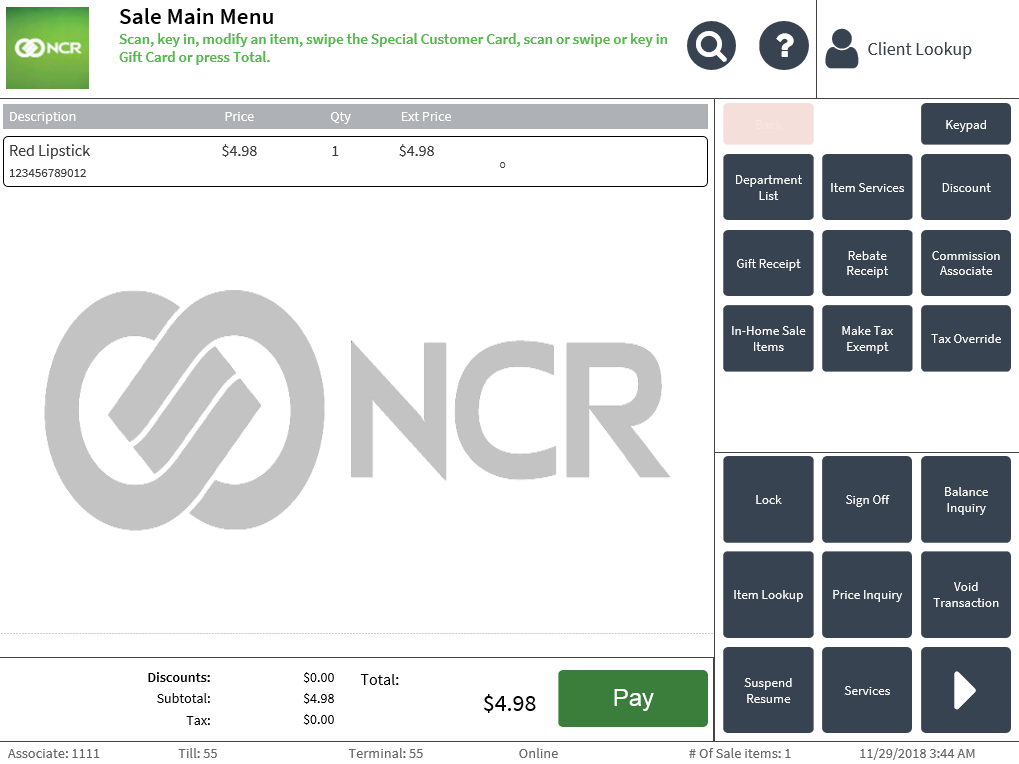Viewport: 1019px width, 764px height.
Task: Click the NCR logo in header
Action: 47,48
